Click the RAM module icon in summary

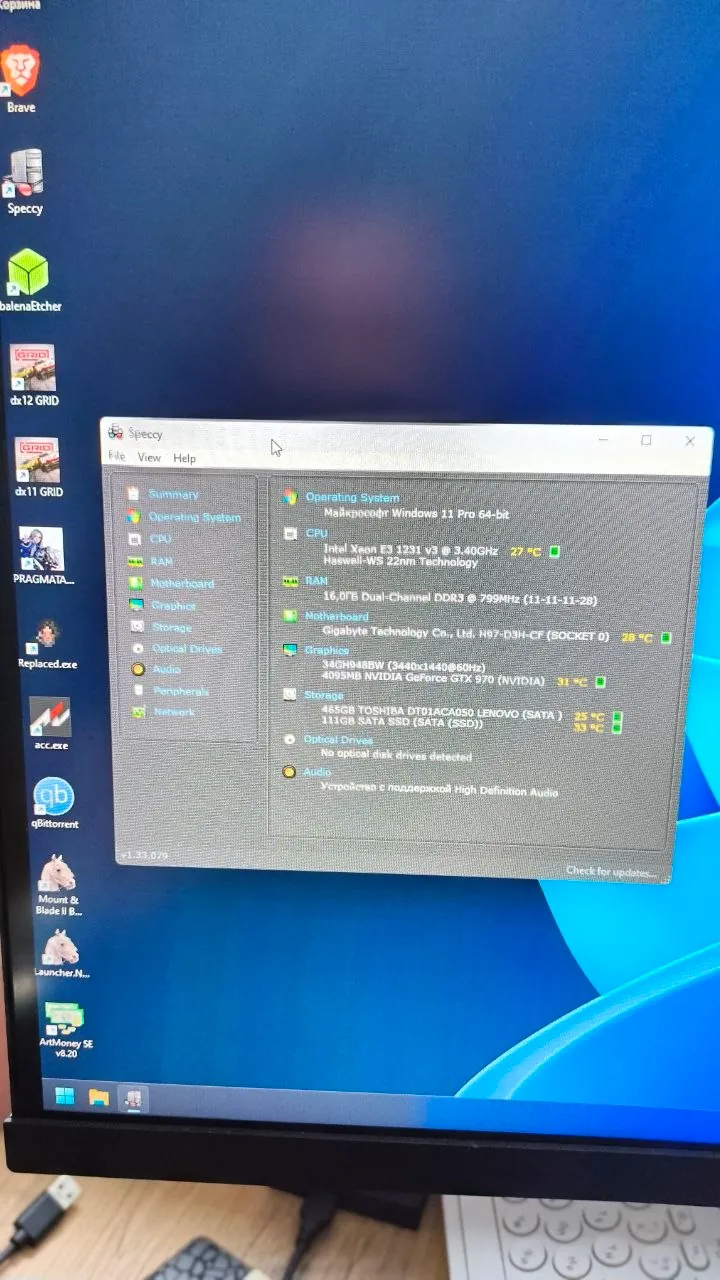click(290, 580)
